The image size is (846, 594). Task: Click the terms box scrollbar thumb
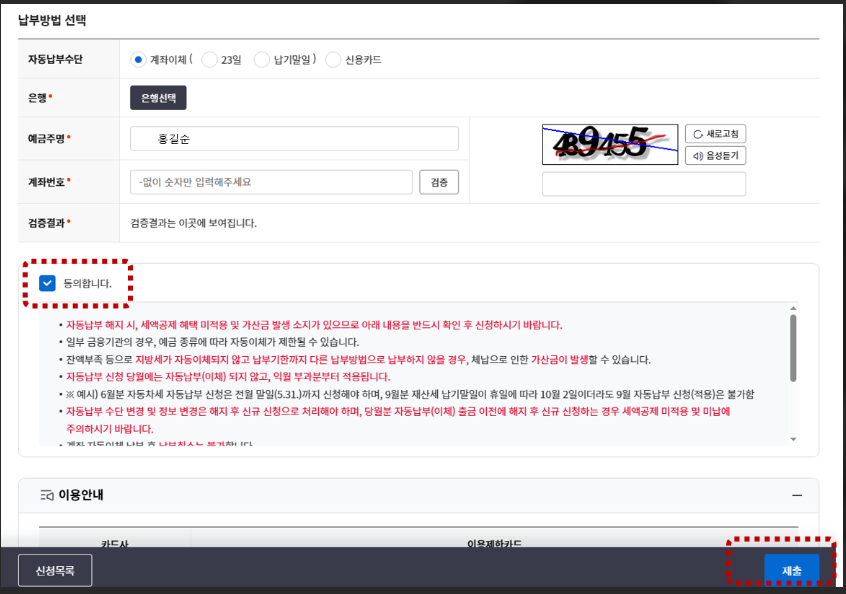tap(793, 348)
